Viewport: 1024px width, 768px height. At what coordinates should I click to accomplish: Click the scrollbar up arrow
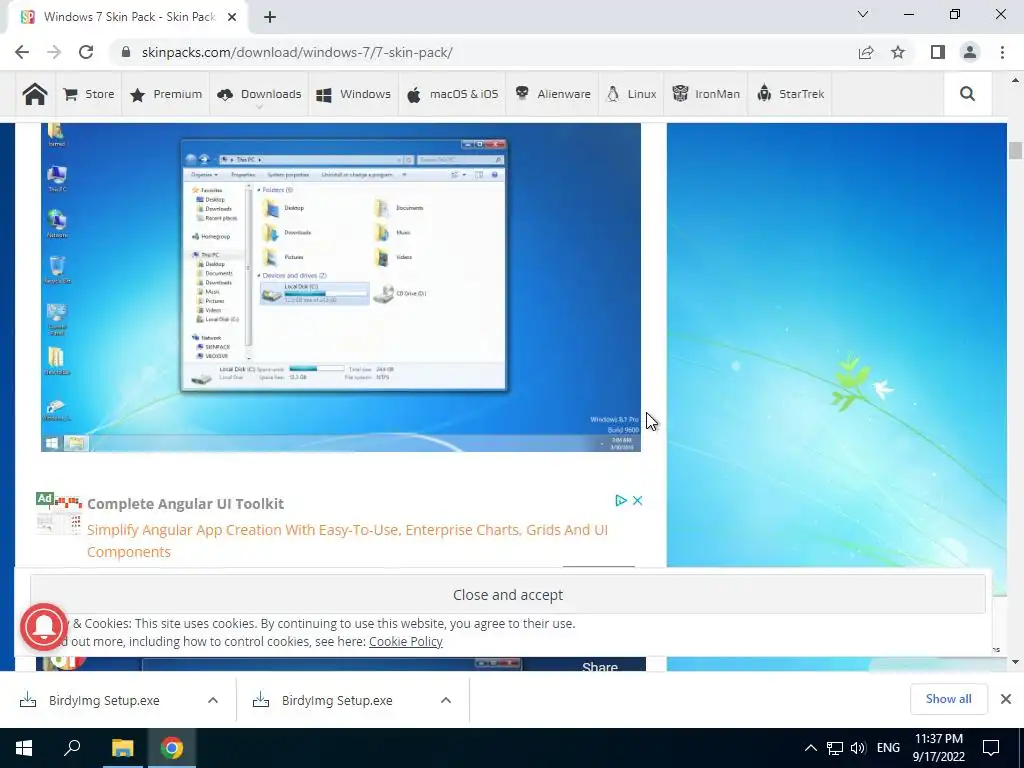pos(1015,80)
